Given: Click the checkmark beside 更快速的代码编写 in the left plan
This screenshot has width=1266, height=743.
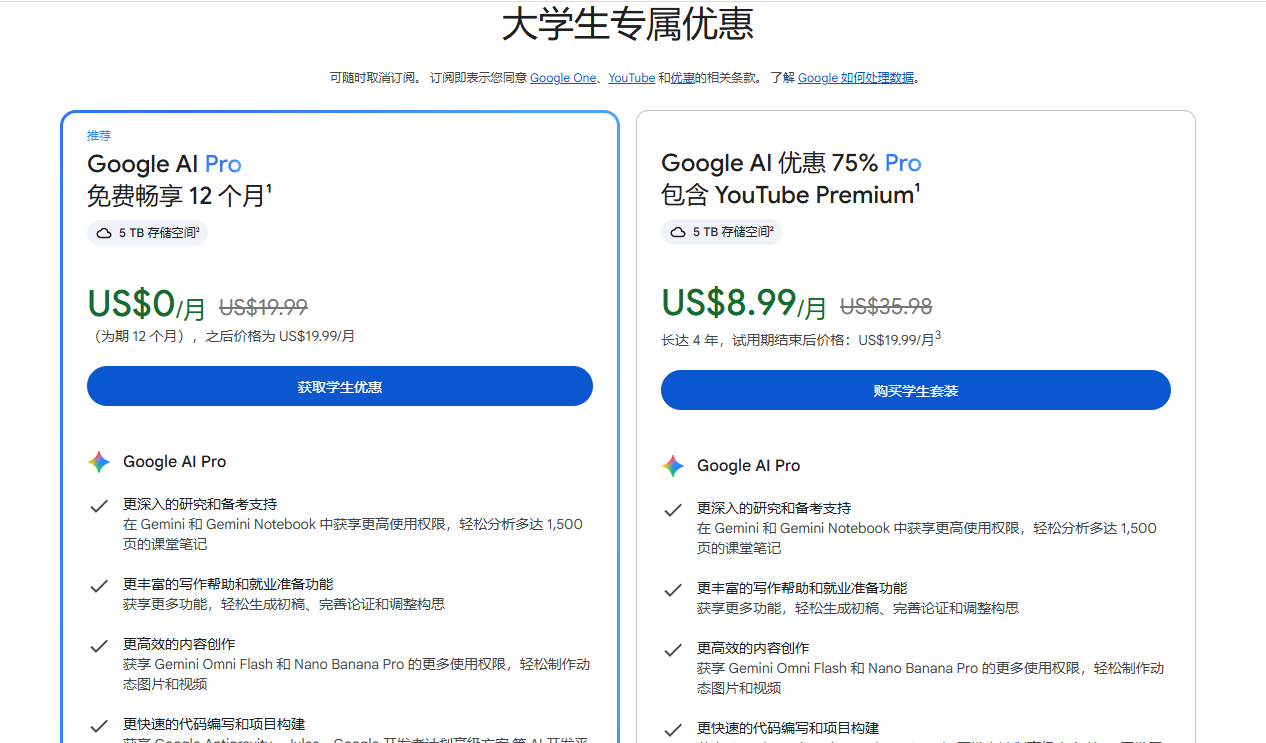Looking at the screenshot, I should 99,726.
